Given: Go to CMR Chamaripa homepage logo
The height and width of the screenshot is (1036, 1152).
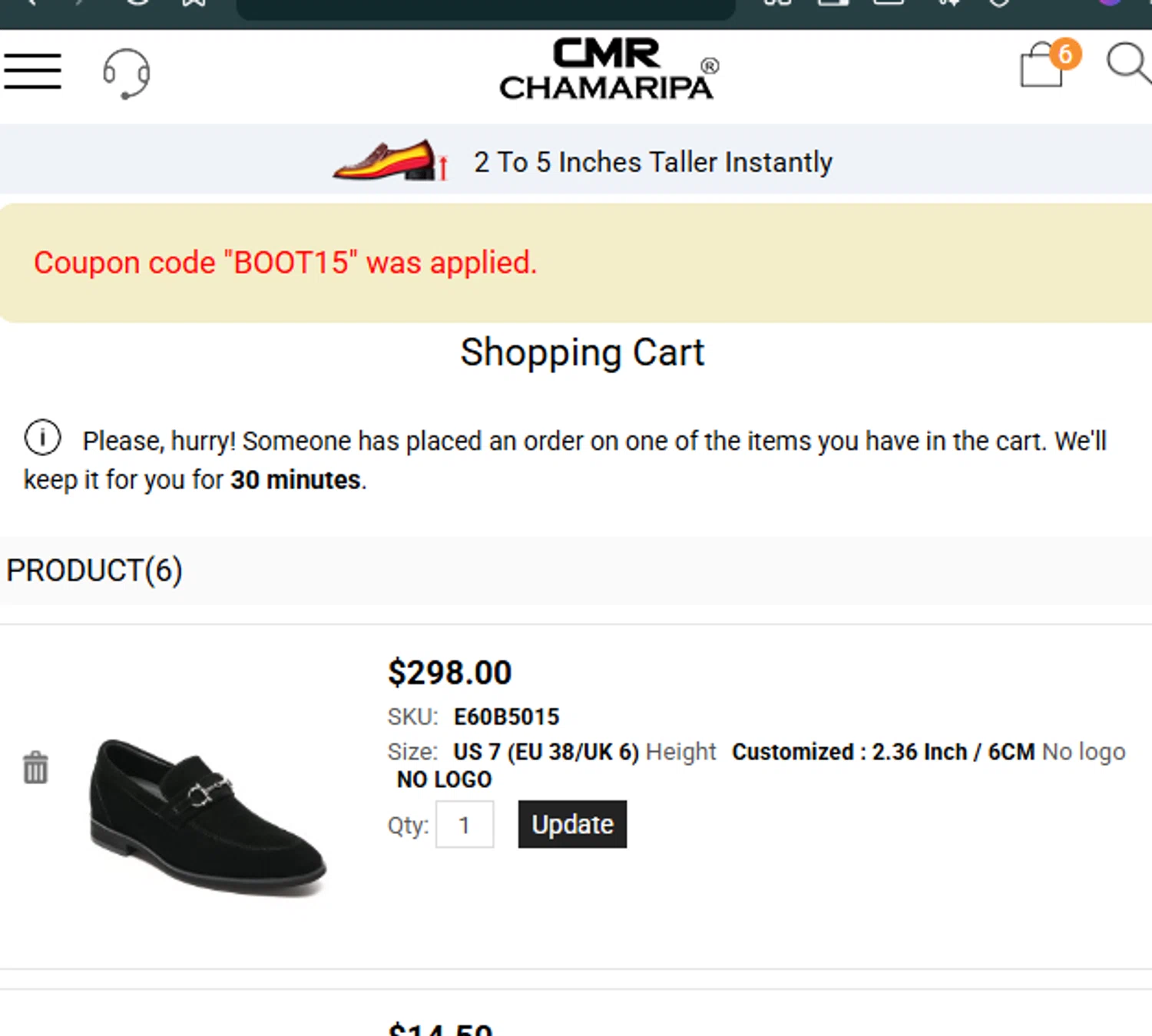Looking at the screenshot, I should [x=609, y=69].
